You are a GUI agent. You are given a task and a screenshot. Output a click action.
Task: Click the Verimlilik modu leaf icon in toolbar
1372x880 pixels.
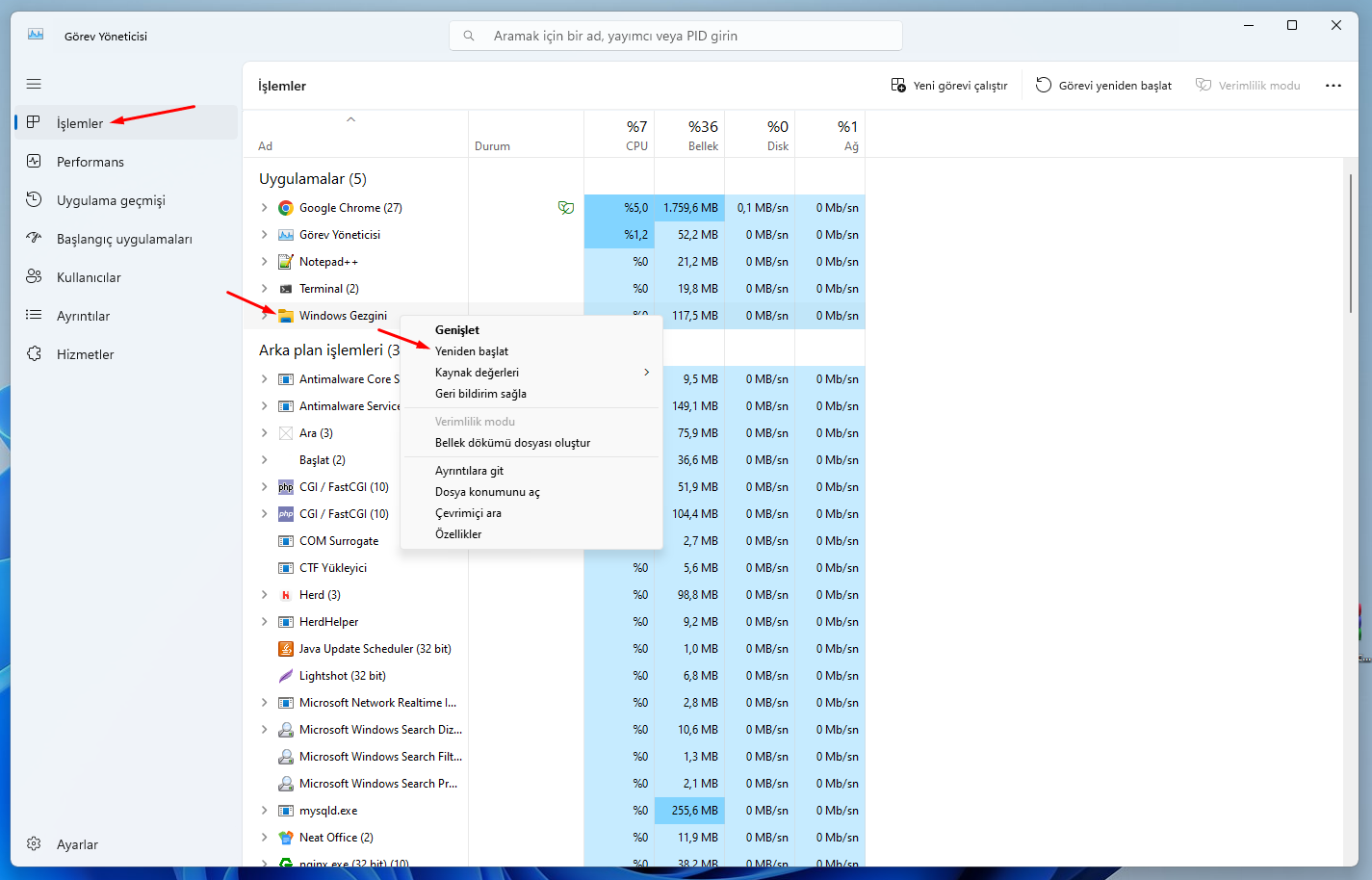1204,85
